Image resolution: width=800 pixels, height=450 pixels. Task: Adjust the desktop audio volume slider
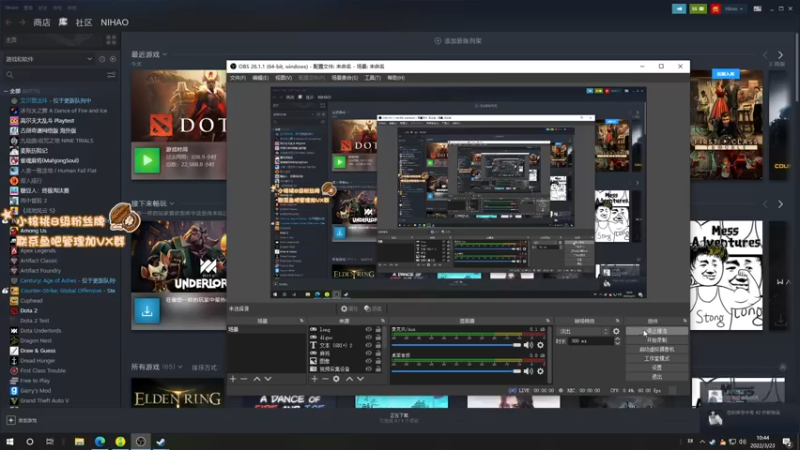point(456,371)
